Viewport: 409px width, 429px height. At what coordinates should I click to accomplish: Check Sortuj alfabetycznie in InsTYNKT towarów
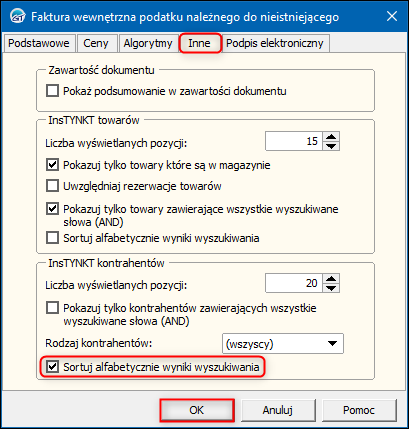coord(52,238)
